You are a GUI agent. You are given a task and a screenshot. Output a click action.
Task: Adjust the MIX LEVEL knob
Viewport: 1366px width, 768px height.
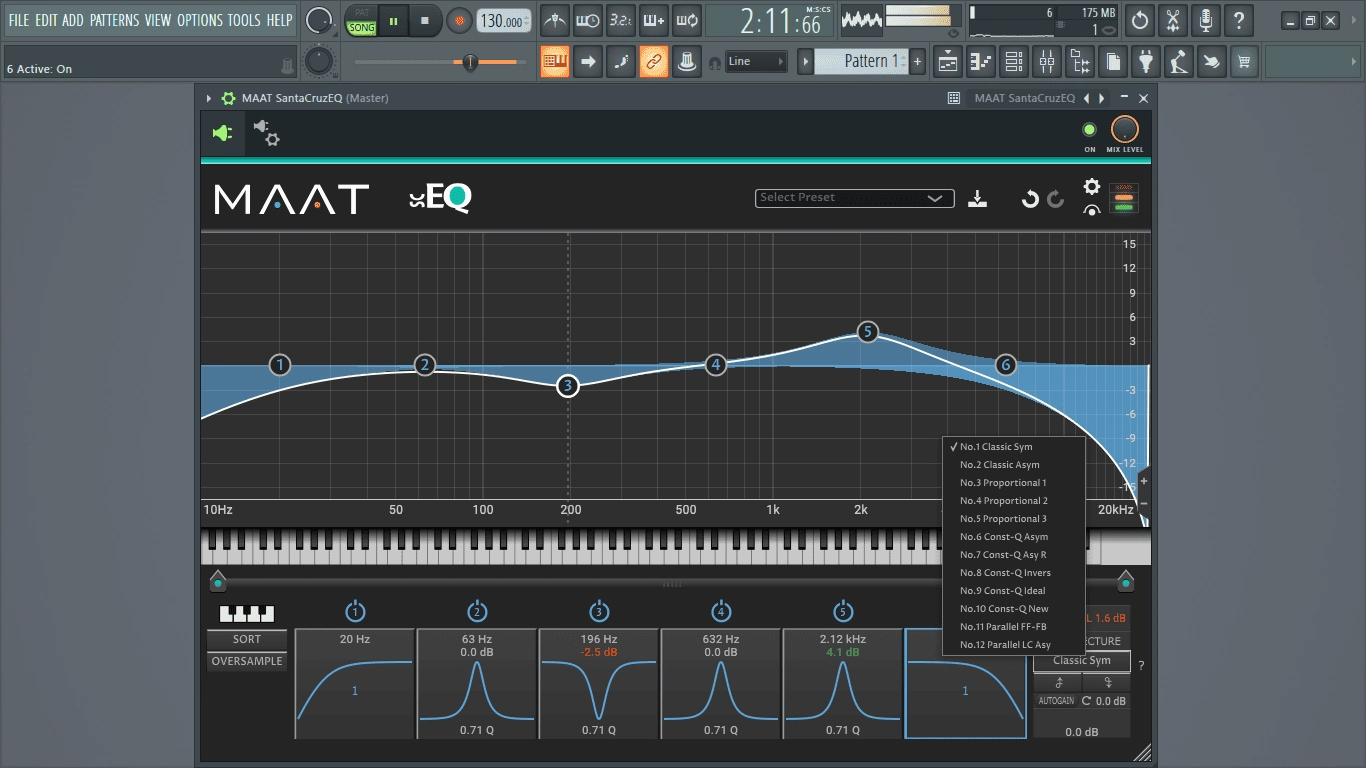coord(1125,130)
